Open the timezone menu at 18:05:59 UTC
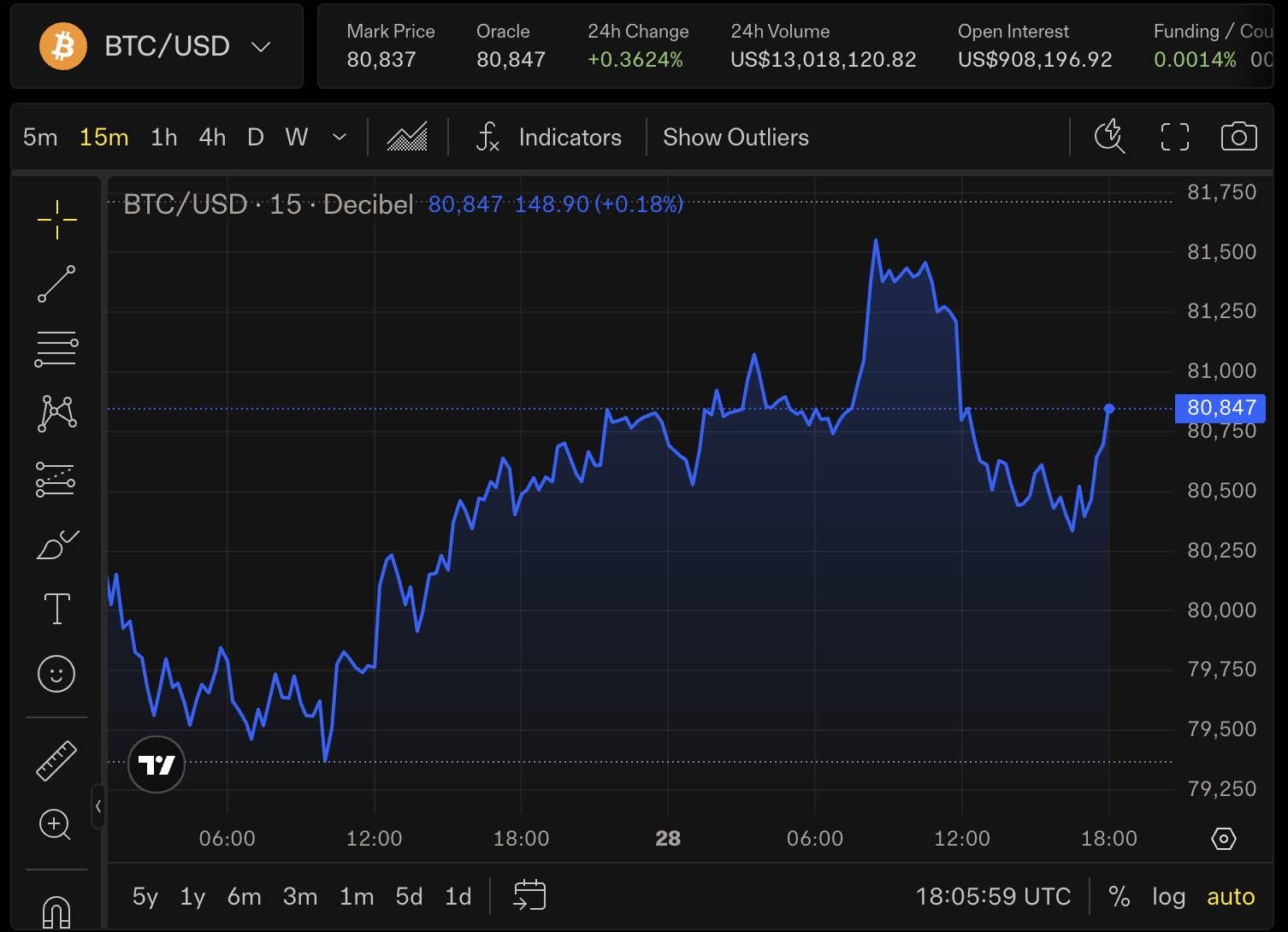1288x932 pixels. click(x=993, y=896)
